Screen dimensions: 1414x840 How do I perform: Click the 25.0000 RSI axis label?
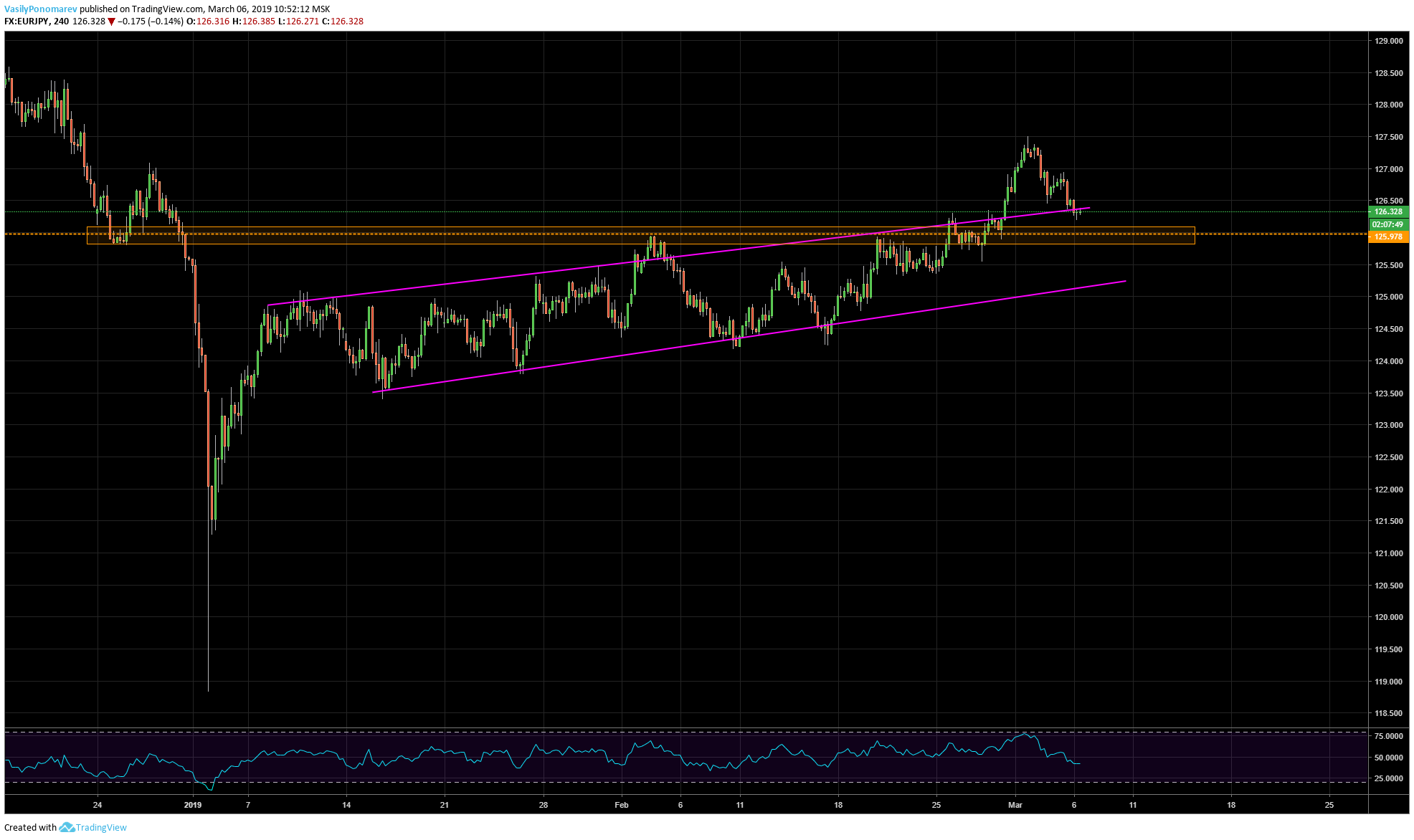pyautogui.click(x=1388, y=778)
